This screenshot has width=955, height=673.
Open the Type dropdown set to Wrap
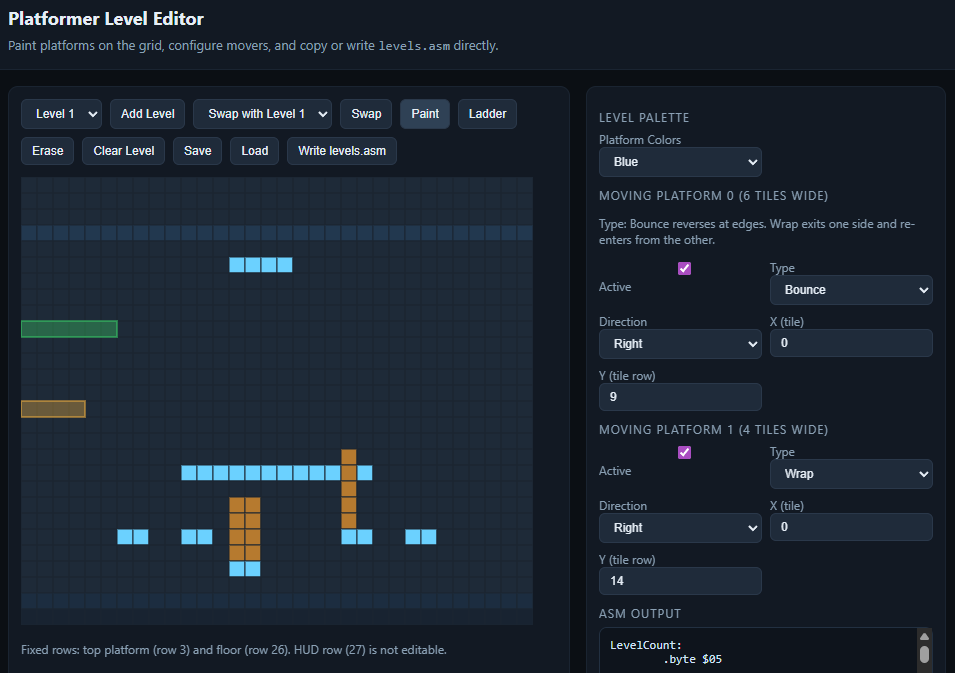[x=851, y=473]
